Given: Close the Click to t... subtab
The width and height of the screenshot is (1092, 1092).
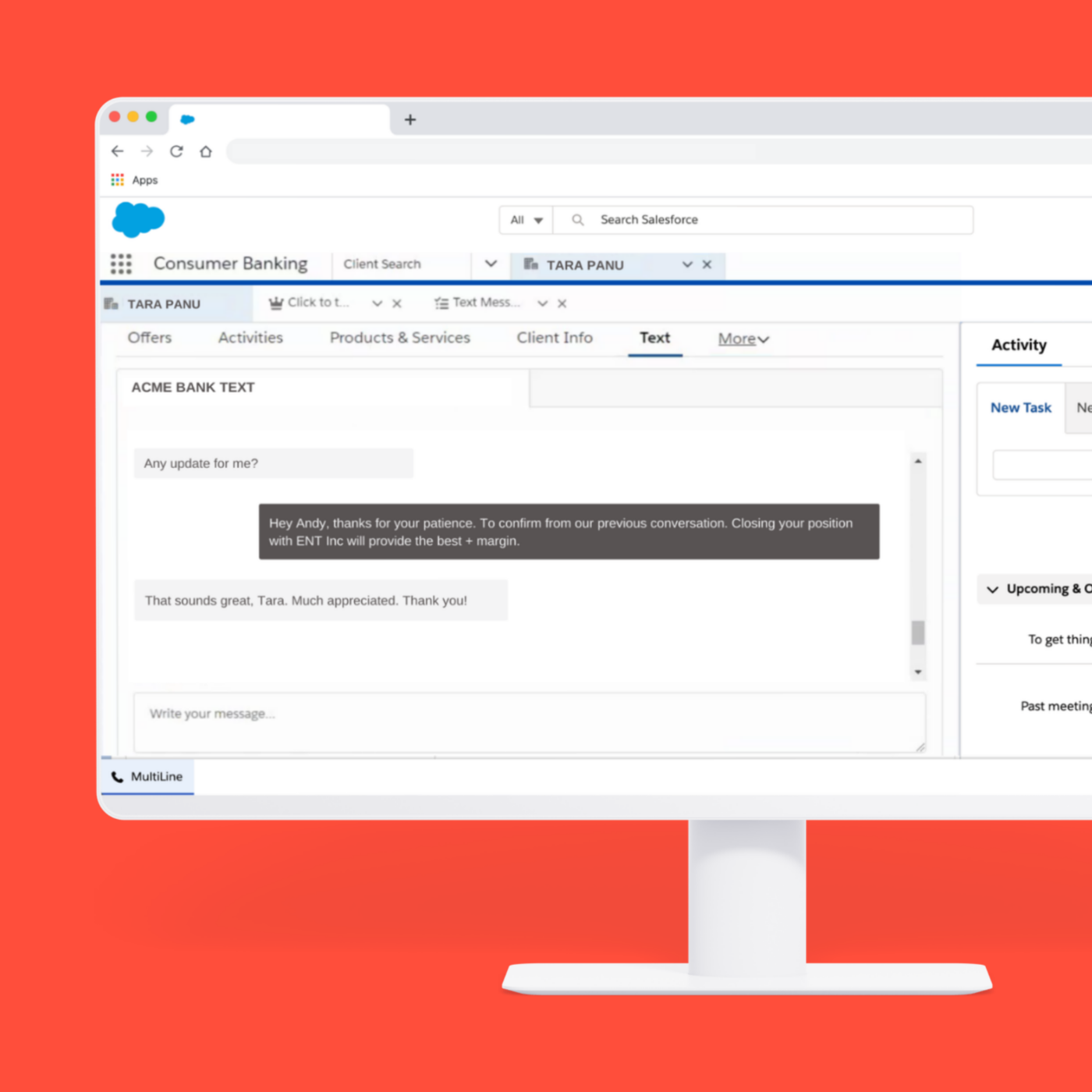Looking at the screenshot, I should [396, 303].
